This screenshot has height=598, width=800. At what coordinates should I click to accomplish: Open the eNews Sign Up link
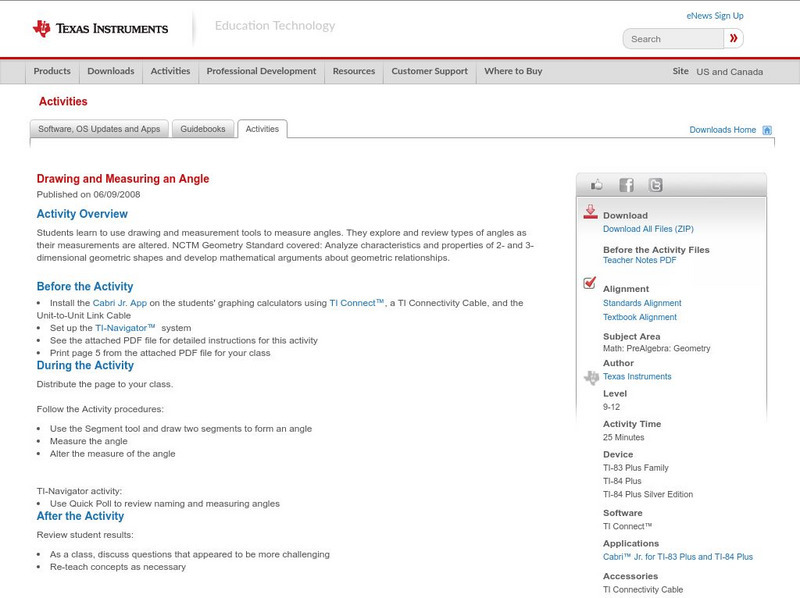(715, 16)
